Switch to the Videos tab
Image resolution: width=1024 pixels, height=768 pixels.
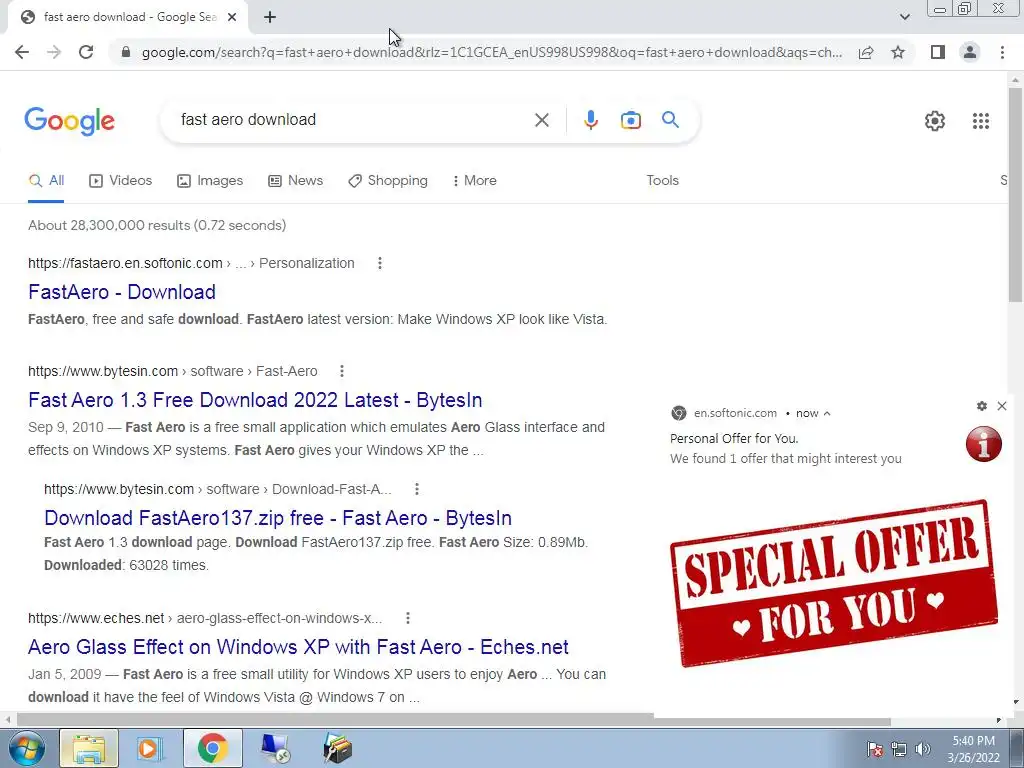coord(121,181)
